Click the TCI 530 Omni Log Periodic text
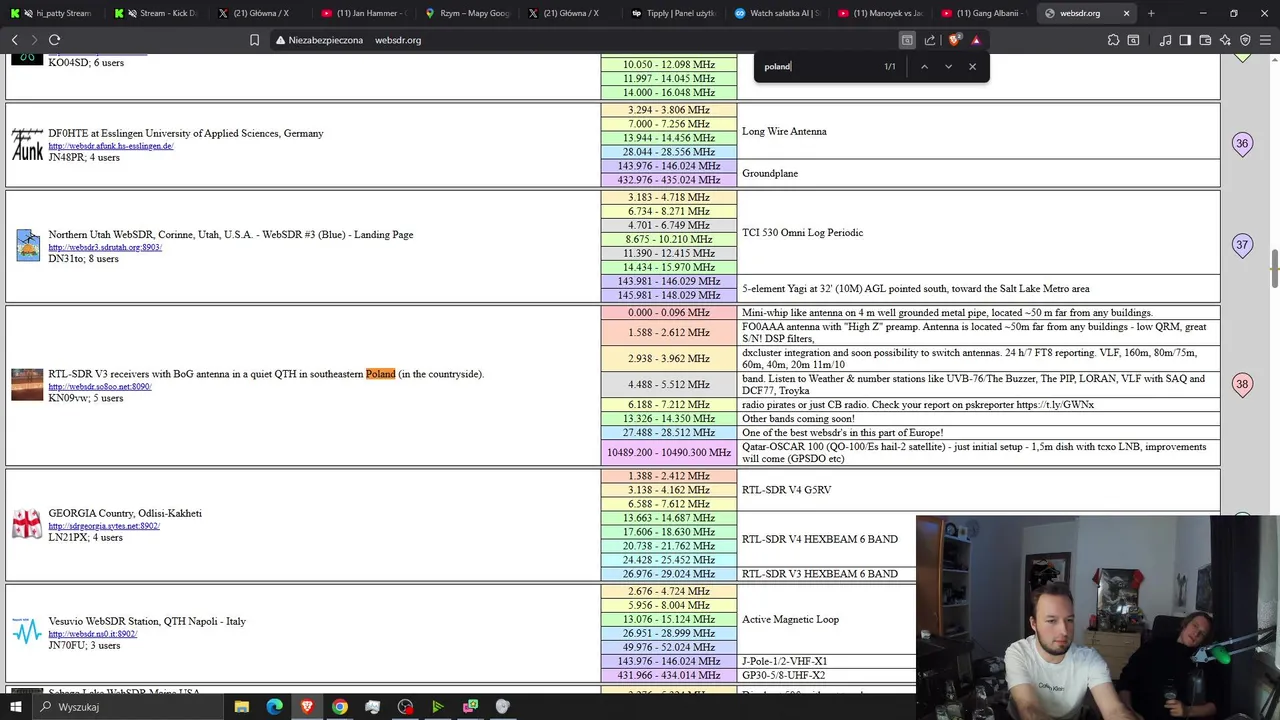This screenshot has width=1280, height=720. click(802, 233)
